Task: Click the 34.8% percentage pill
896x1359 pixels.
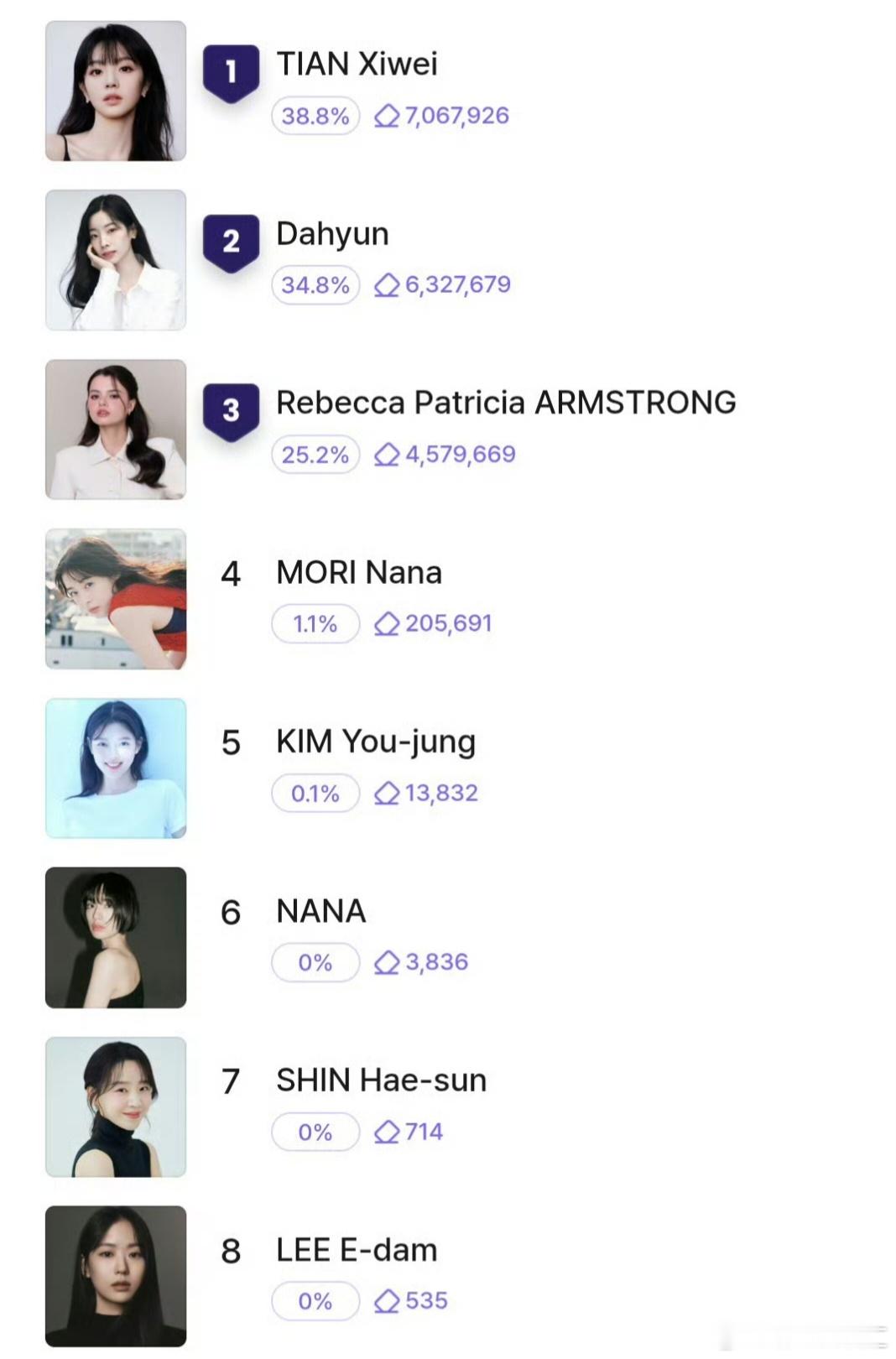Action: [315, 285]
